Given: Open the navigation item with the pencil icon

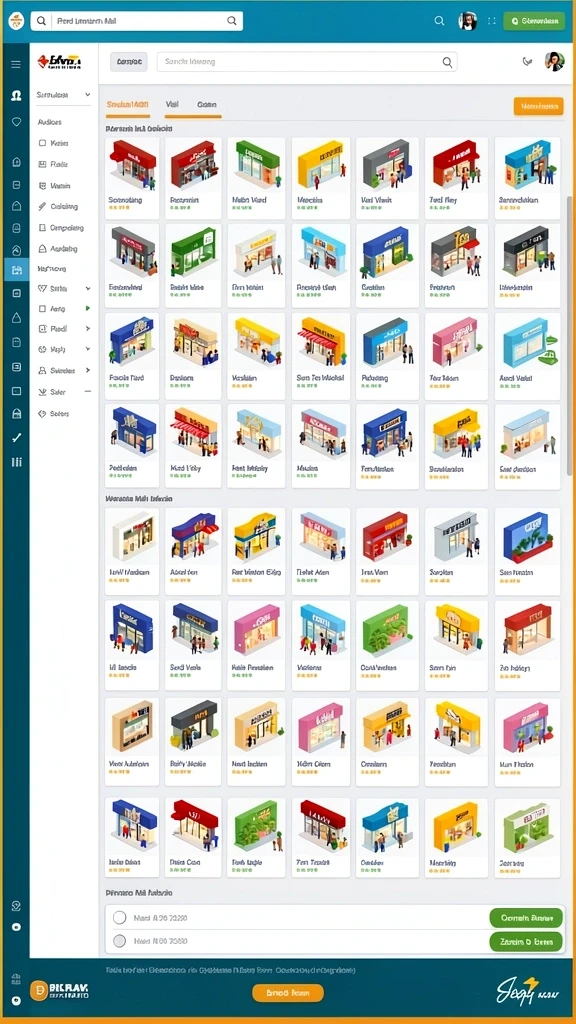Looking at the screenshot, I should click(x=57, y=206).
